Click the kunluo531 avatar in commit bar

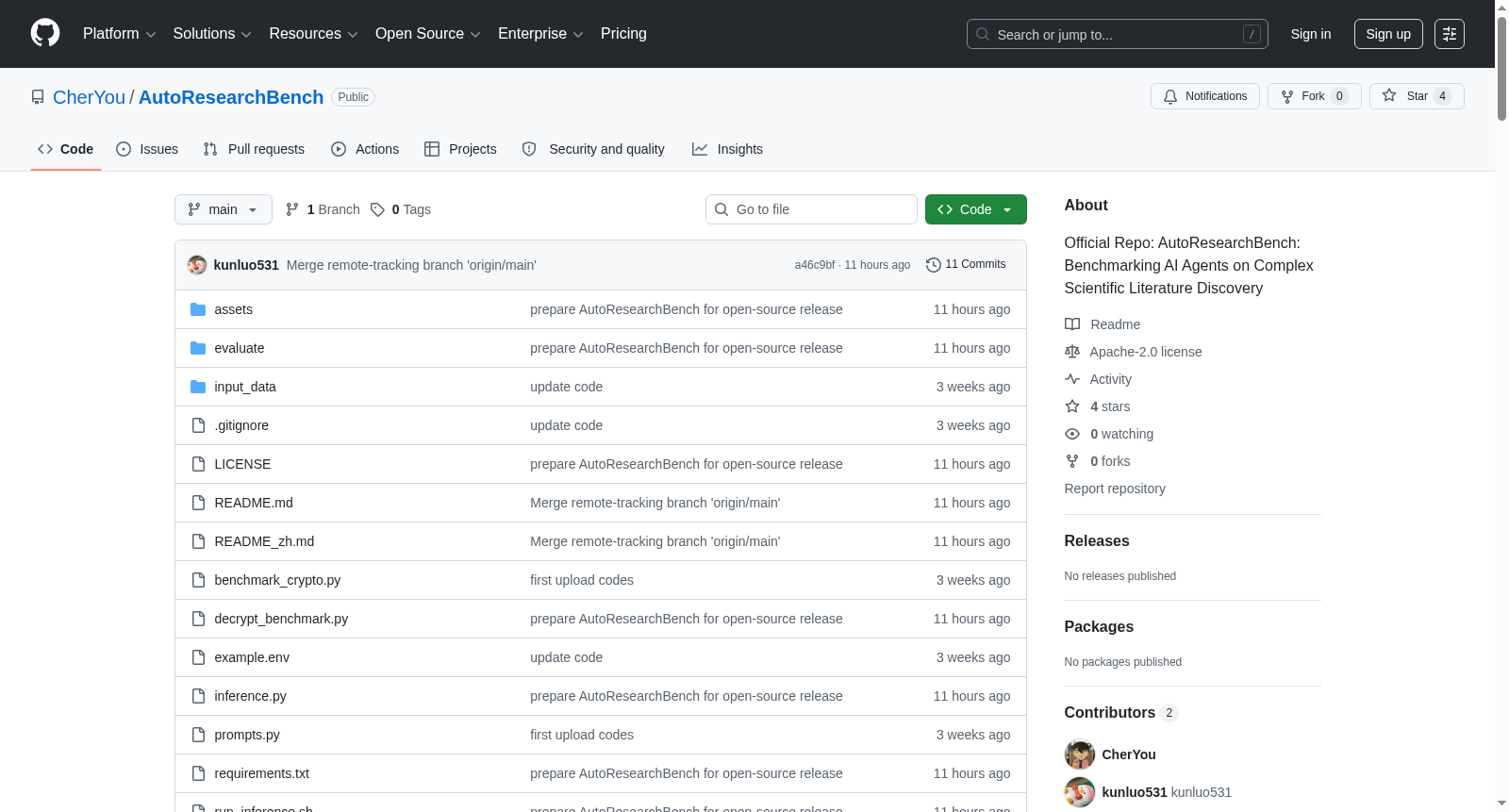(197, 265)
